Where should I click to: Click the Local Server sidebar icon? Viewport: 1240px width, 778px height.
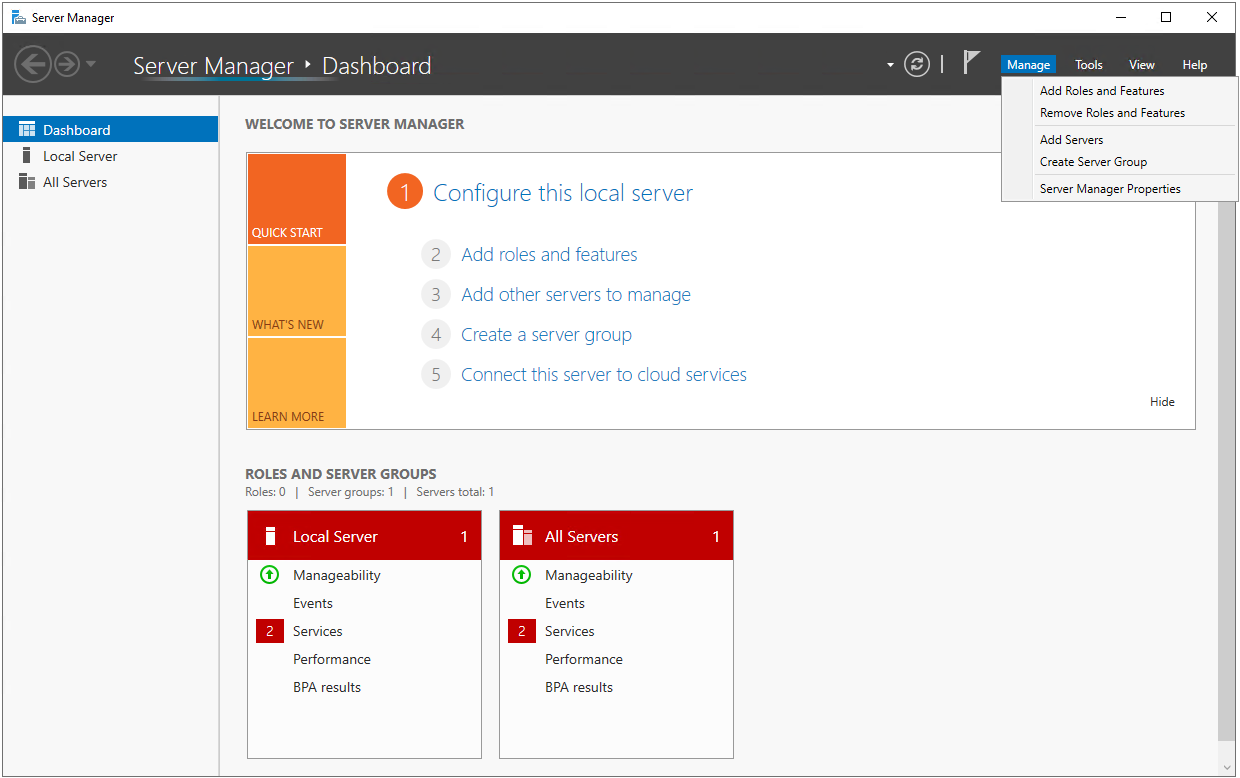pos(27,156)
